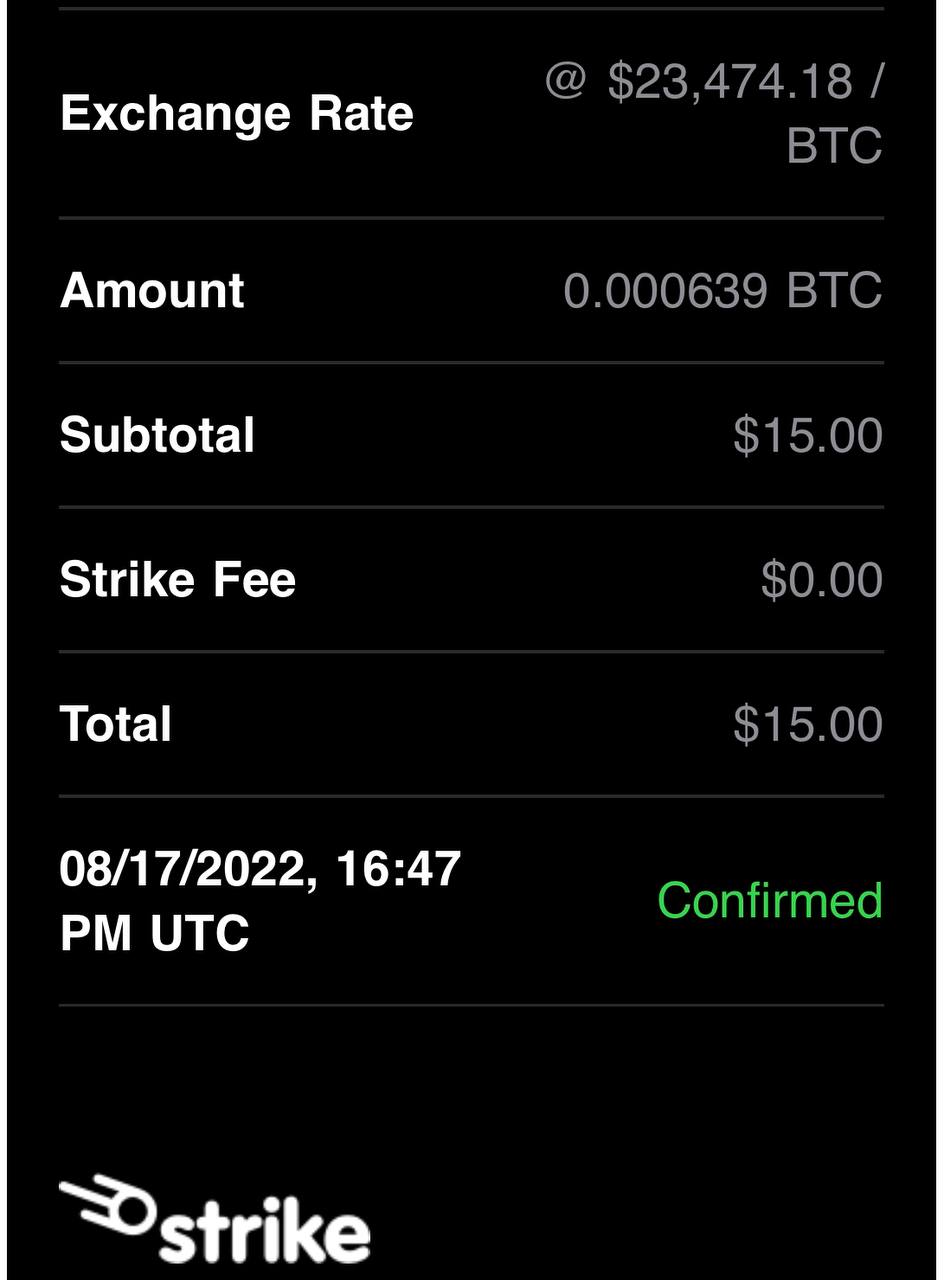Click the word Fee in Strike Fee
Viewport: 944px width, 1280px height.
[x=254, y=580]
